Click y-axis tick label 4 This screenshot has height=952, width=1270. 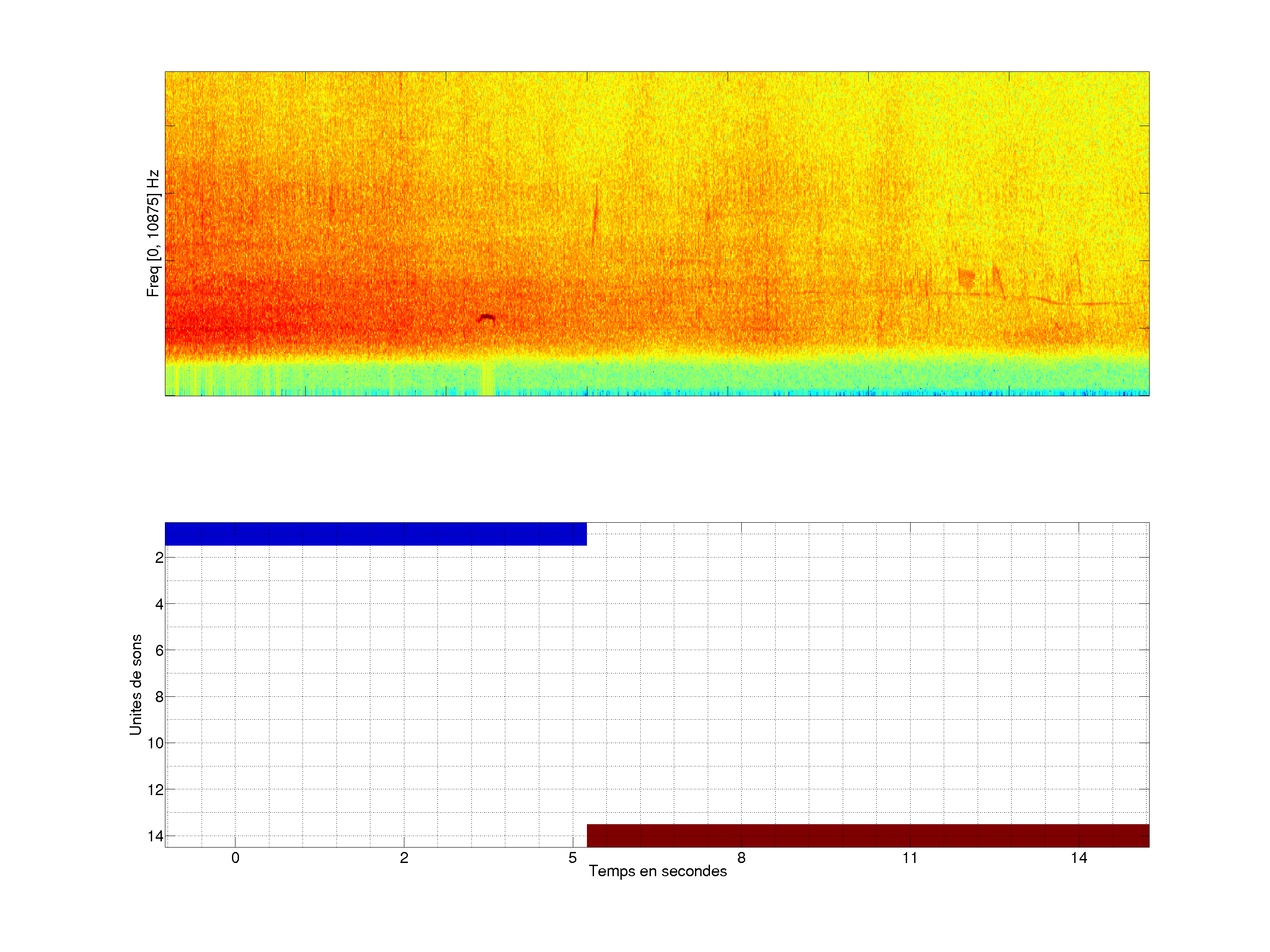coord(159,604)
